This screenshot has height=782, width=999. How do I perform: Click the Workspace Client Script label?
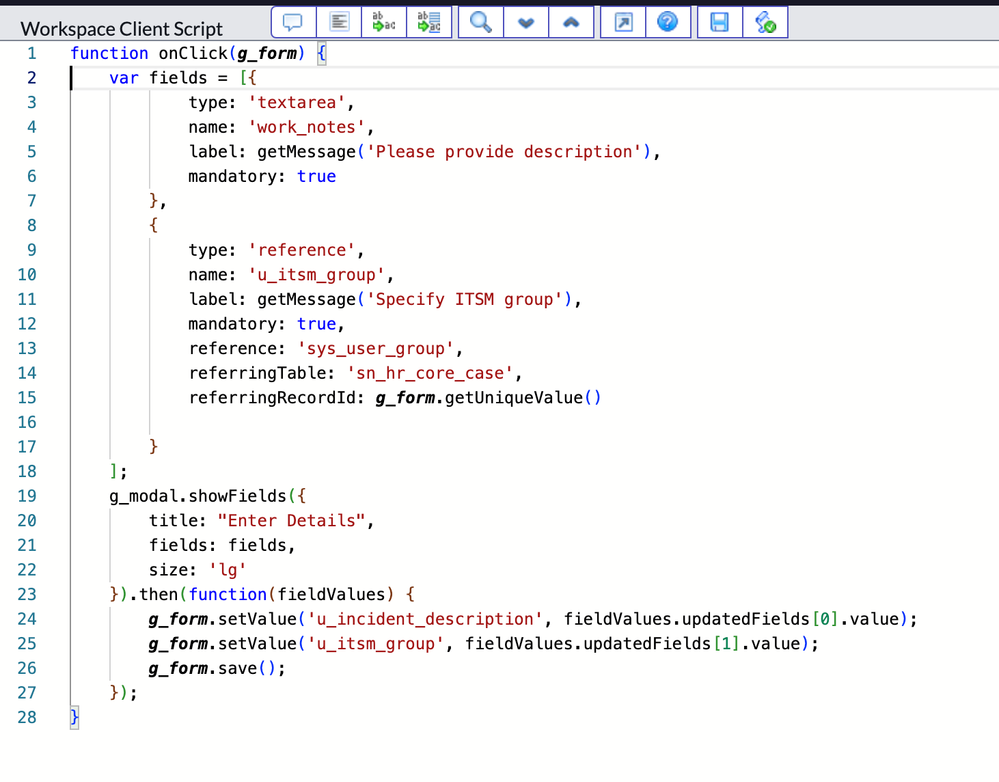pos(122,29)
